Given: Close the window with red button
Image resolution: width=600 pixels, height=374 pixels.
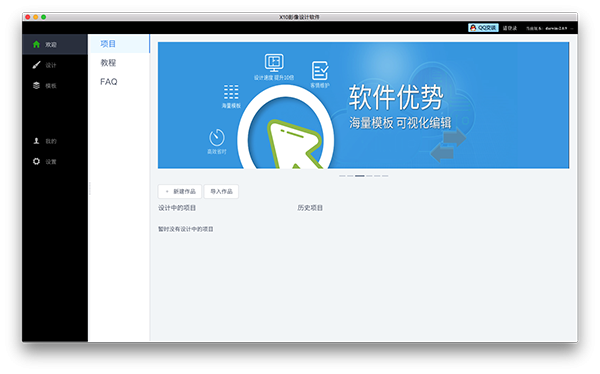Looking at the screenshot, I should click(28, 17).
